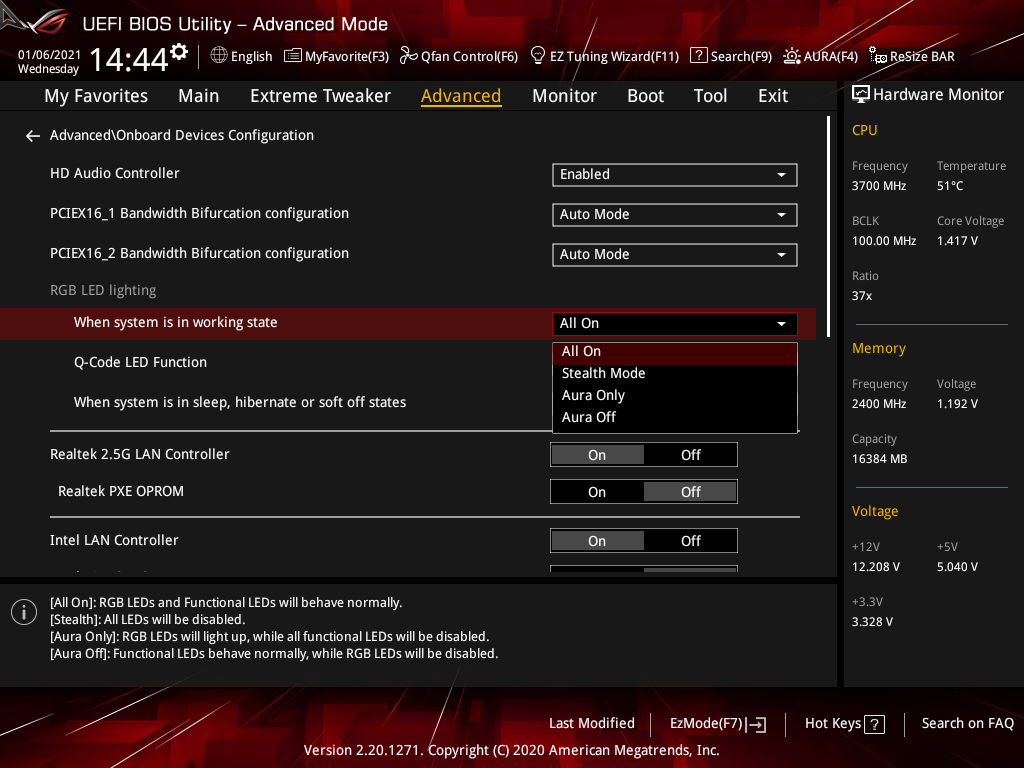Open the Tool tab
This screenshot has height=768, width=1024.
711,96
